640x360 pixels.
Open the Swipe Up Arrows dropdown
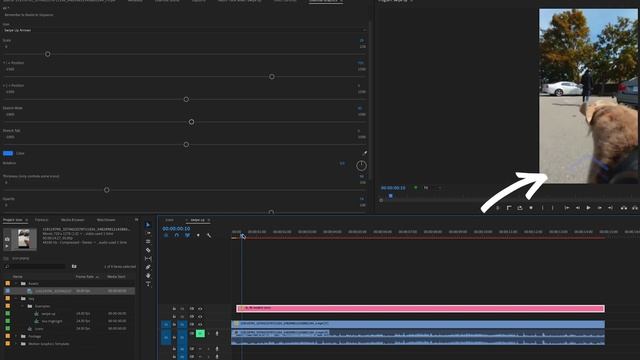pyautogui.click(x=184, y=30)
